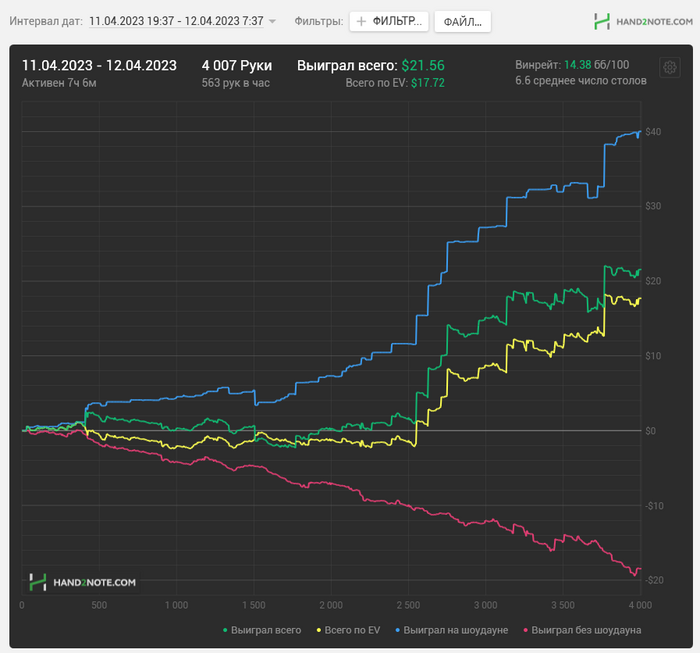Toggle legend item Всего по EV
The image size is (700, 653).
pyautogui.click(x=349, y=630)
